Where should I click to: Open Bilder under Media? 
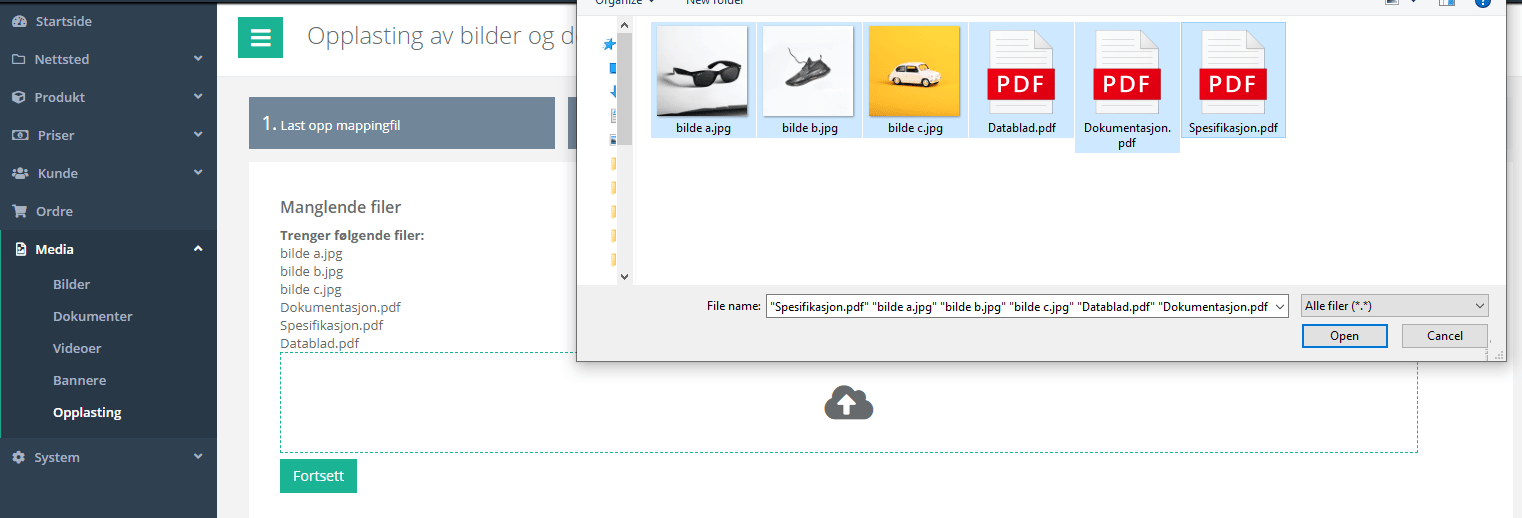[x=72, y=284]
